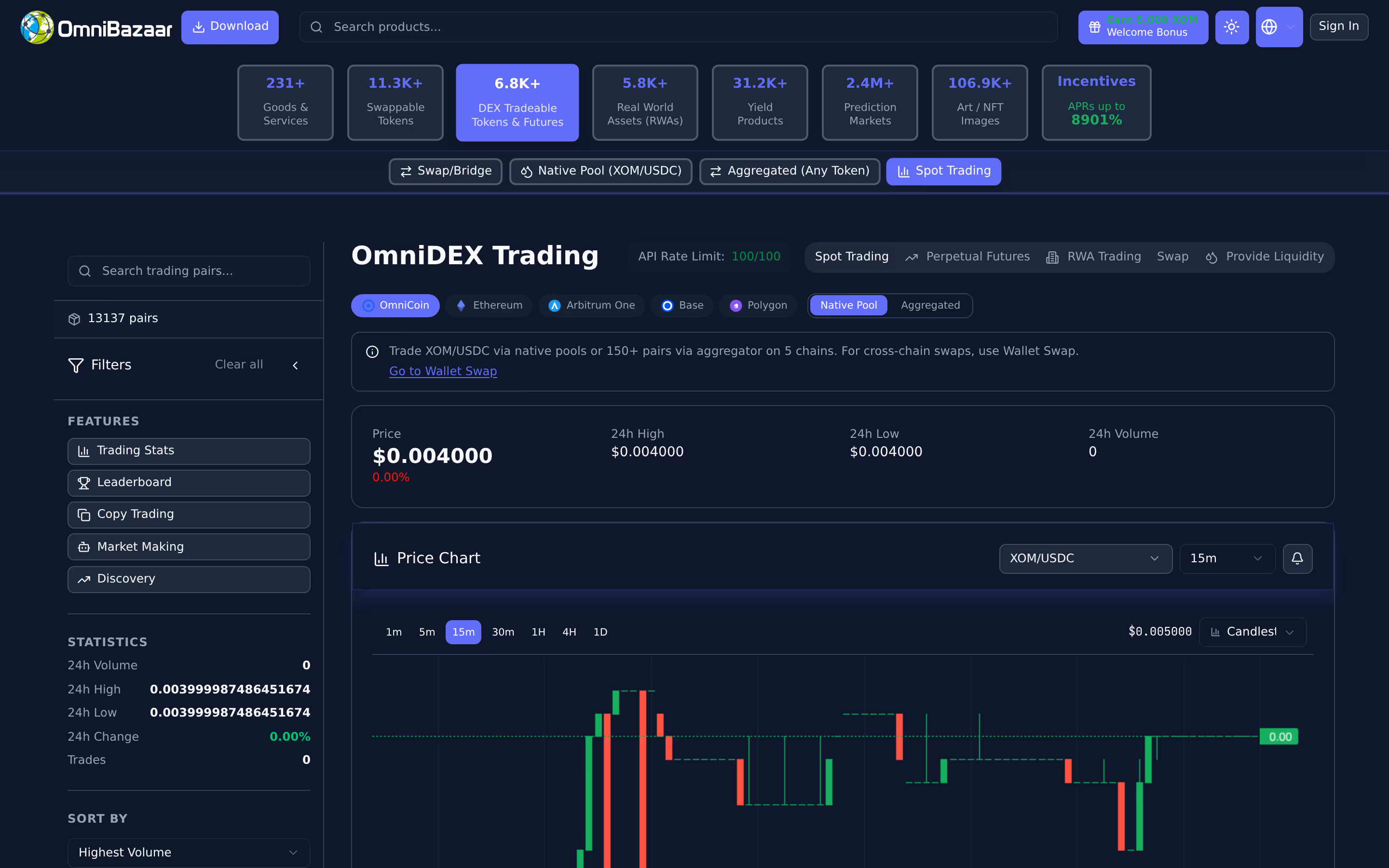Follow the Go to Wallet Swap link
Screen dimensions: 1389x868
pyautogui.click(x=443, y=371)
